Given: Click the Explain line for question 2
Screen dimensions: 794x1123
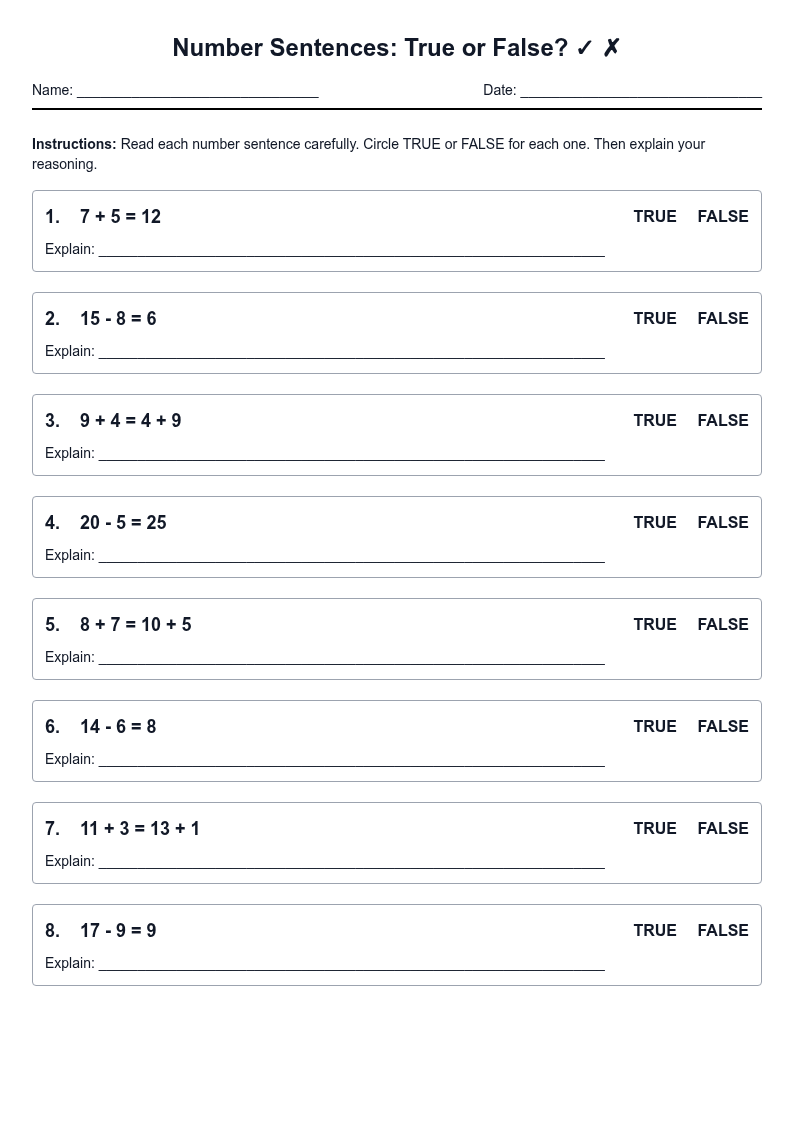Looking at the screenshot, I should pos(352,352).
